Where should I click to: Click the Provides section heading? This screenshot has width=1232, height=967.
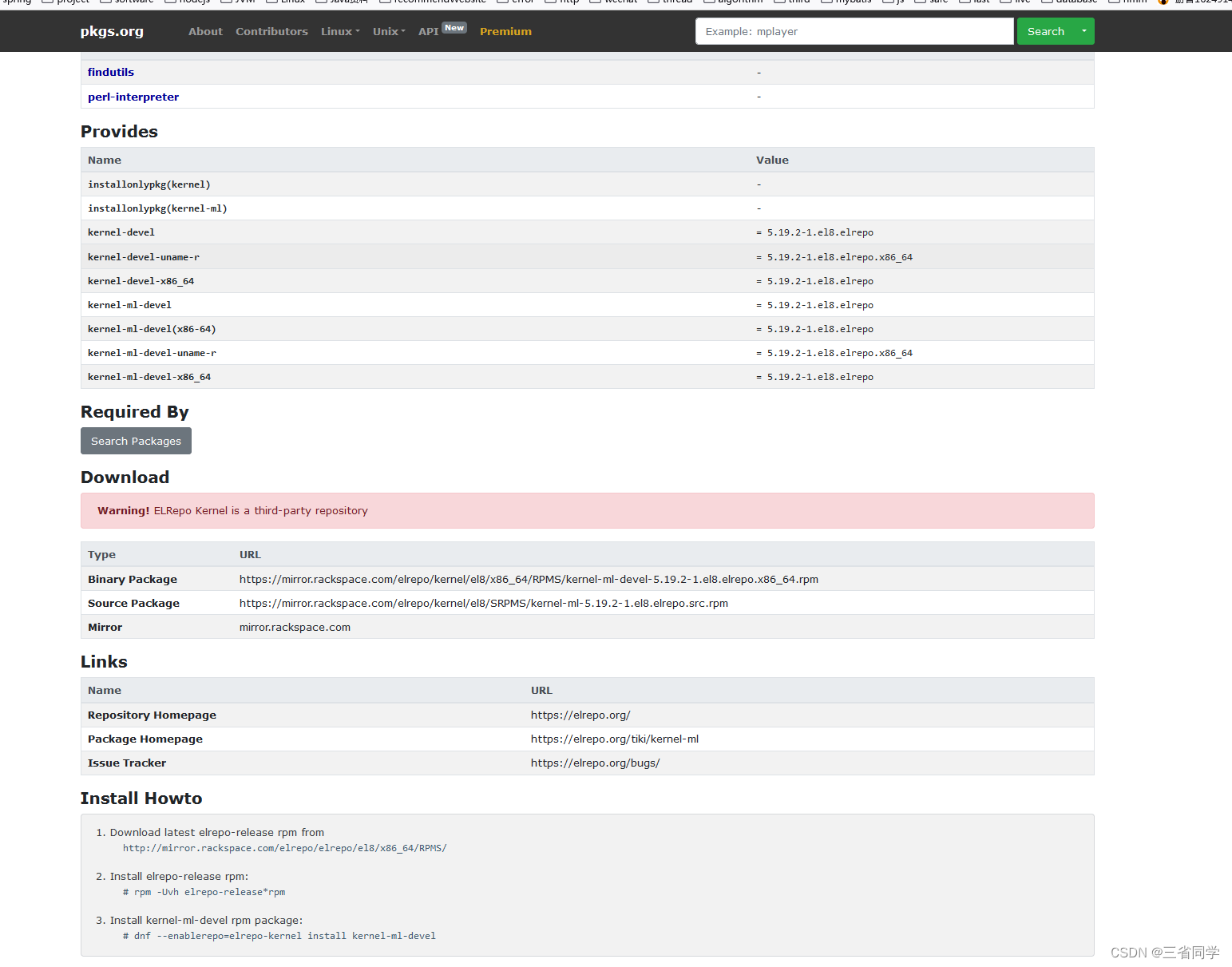(119, 131)
